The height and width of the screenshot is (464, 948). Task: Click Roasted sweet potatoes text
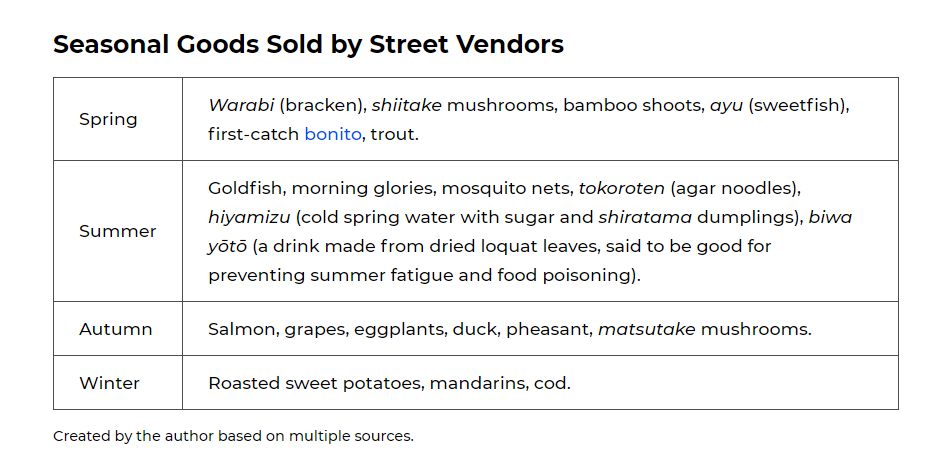click(x=314, y=384)
